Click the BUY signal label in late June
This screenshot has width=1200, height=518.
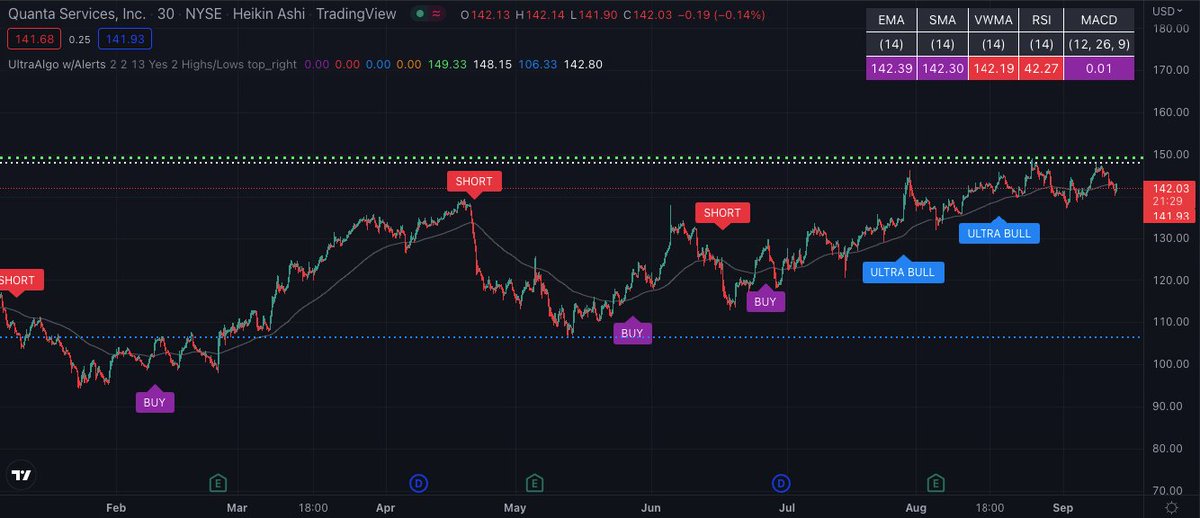pos(765,301)
